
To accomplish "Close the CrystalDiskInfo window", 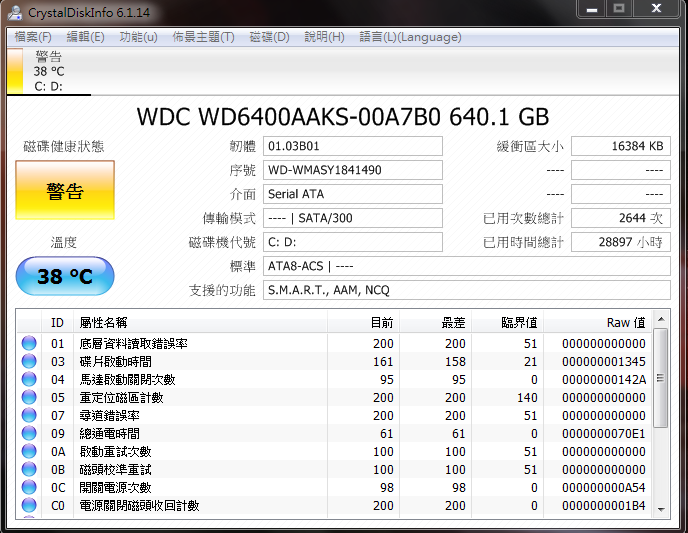I will coord(656,9).
